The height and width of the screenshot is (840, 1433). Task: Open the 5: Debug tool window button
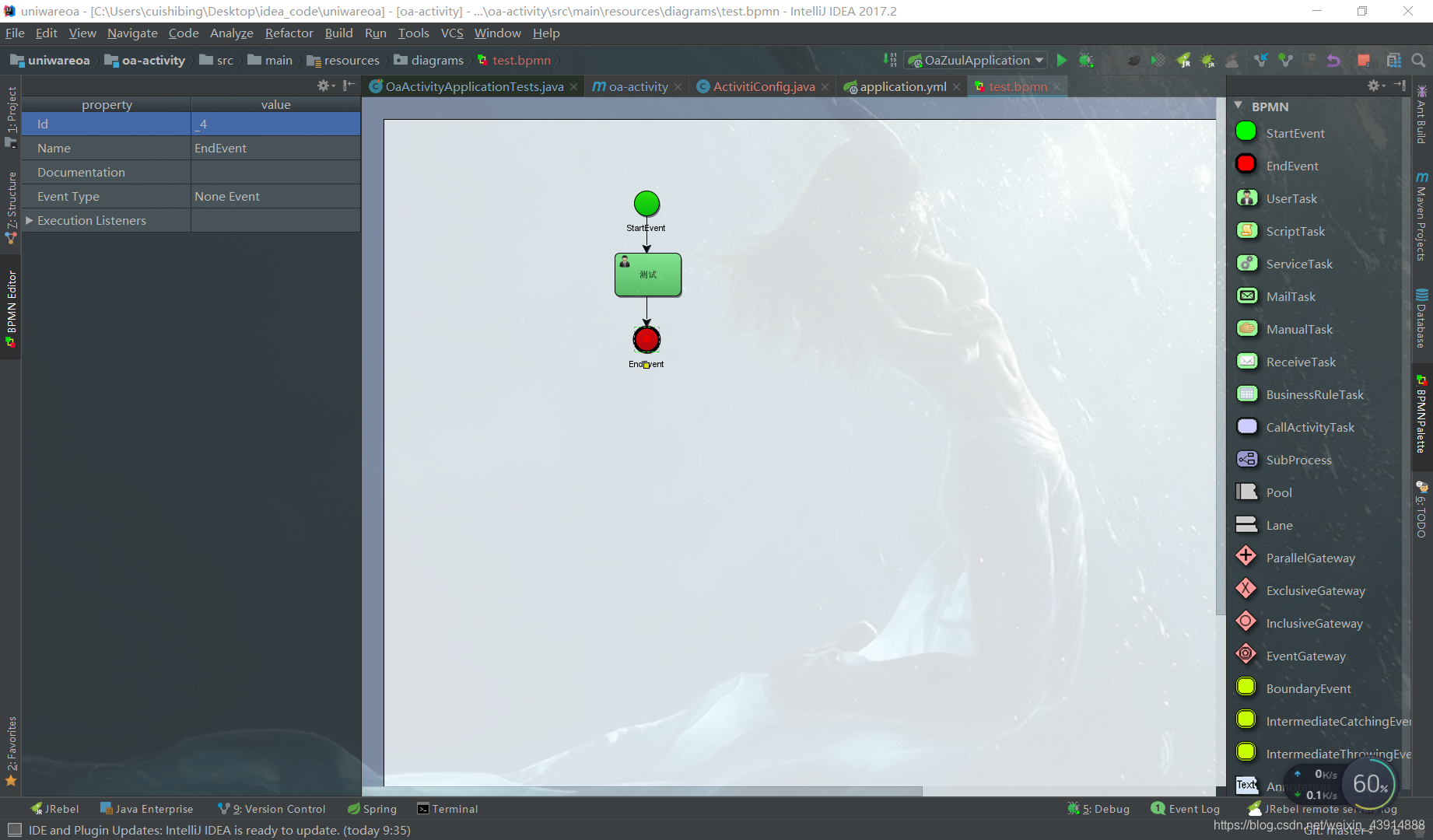1098,809
